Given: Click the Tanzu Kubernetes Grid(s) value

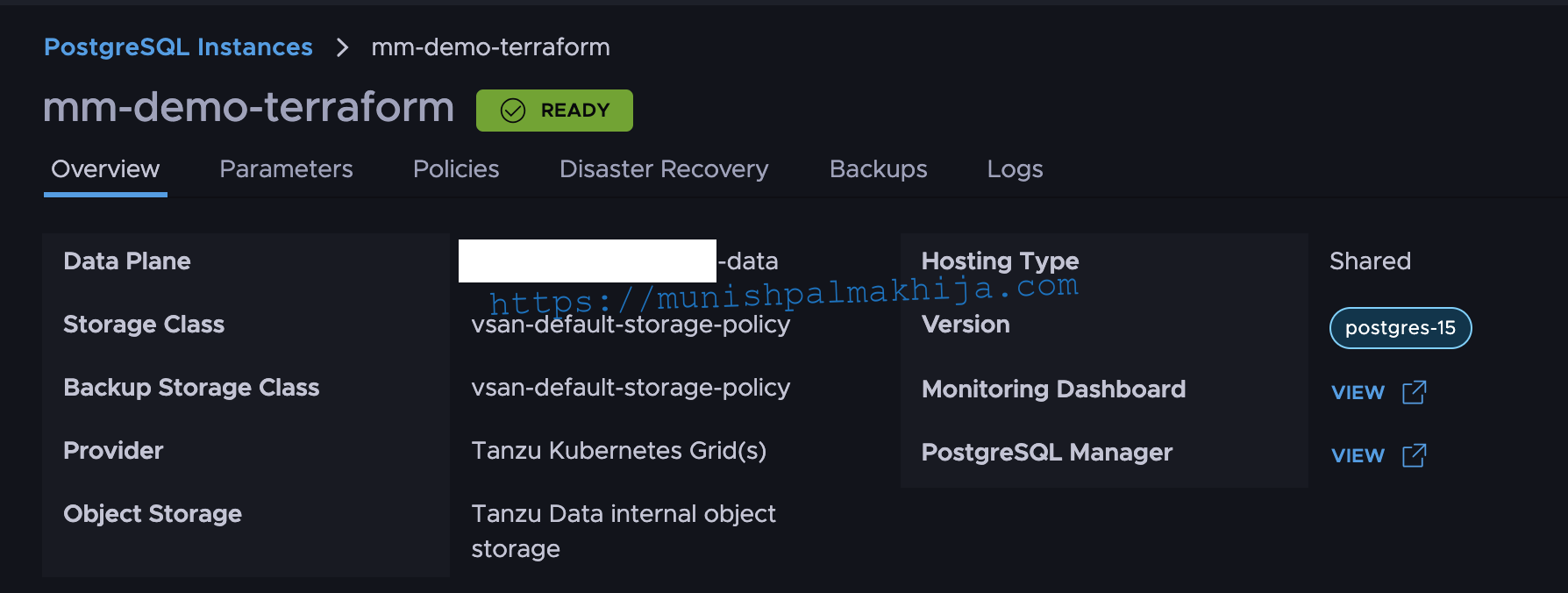Looking at the screenshot, I should 619,451.
